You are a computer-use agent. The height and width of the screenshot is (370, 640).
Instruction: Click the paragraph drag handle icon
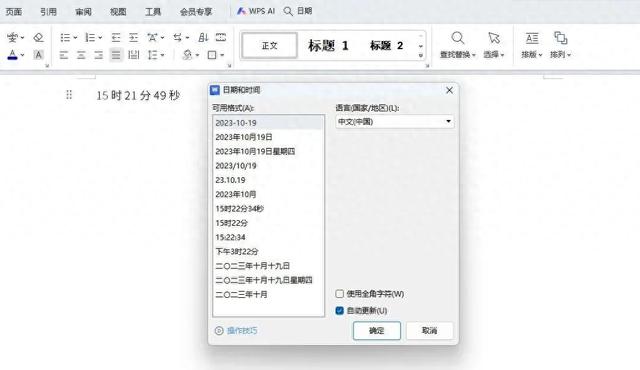[69, 95]
